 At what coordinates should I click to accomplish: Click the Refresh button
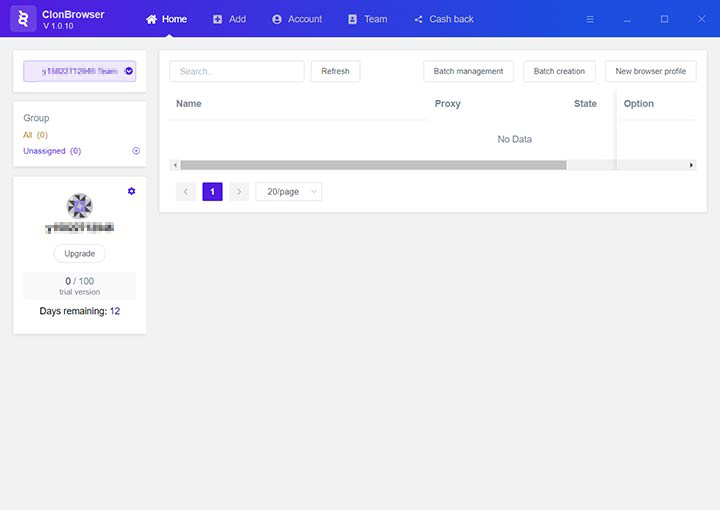(335, 71)
